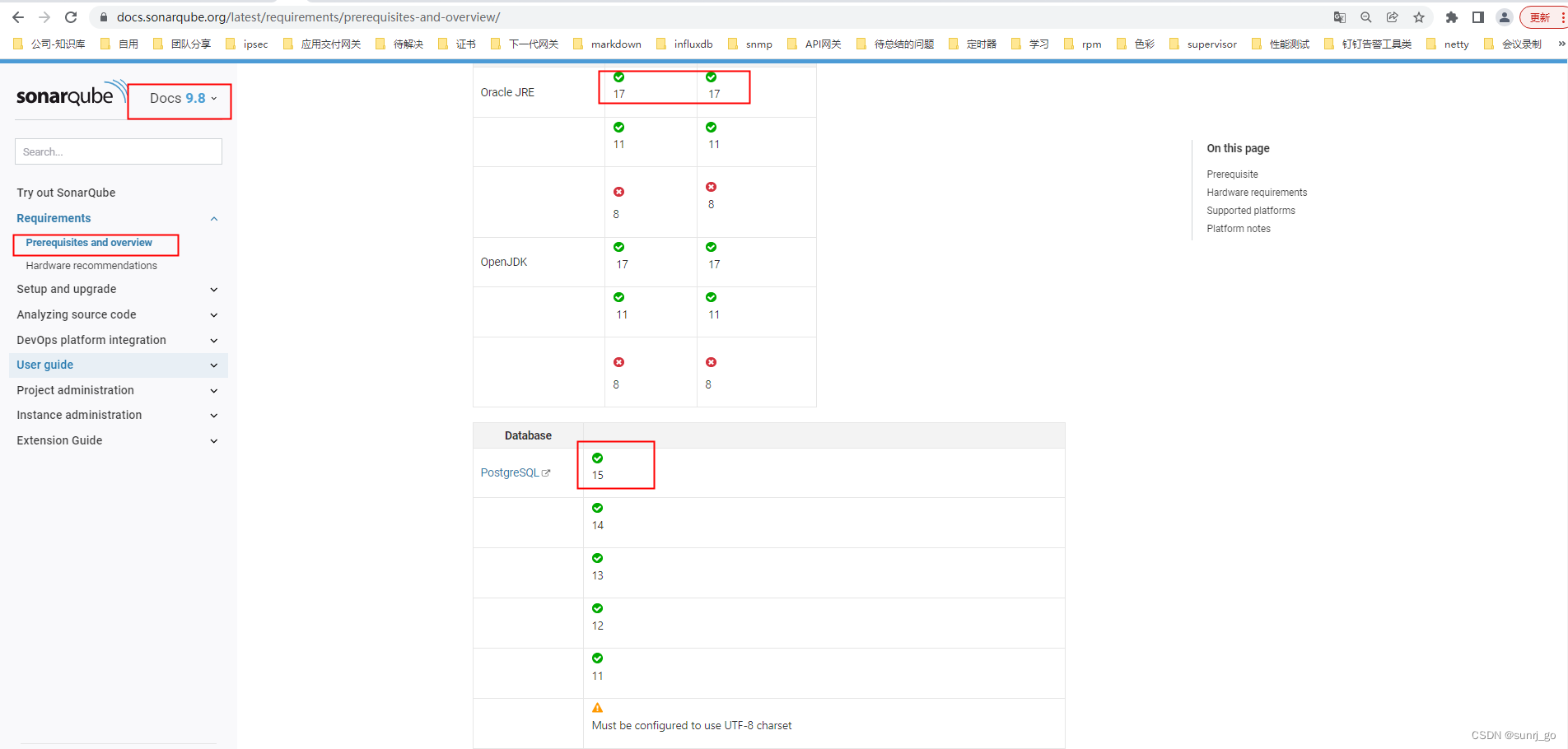Open the 色彩 bookmark folder
Screen dimensions: 1568x749
[x=1136, y=44]
